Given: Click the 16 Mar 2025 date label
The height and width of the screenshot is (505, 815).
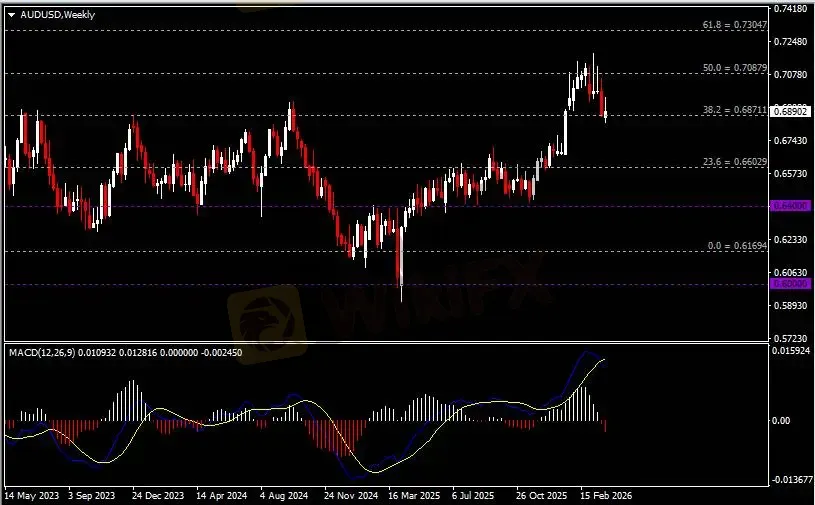Looking at the screenshot, I should pyautogui.click(x=414, y=495).
